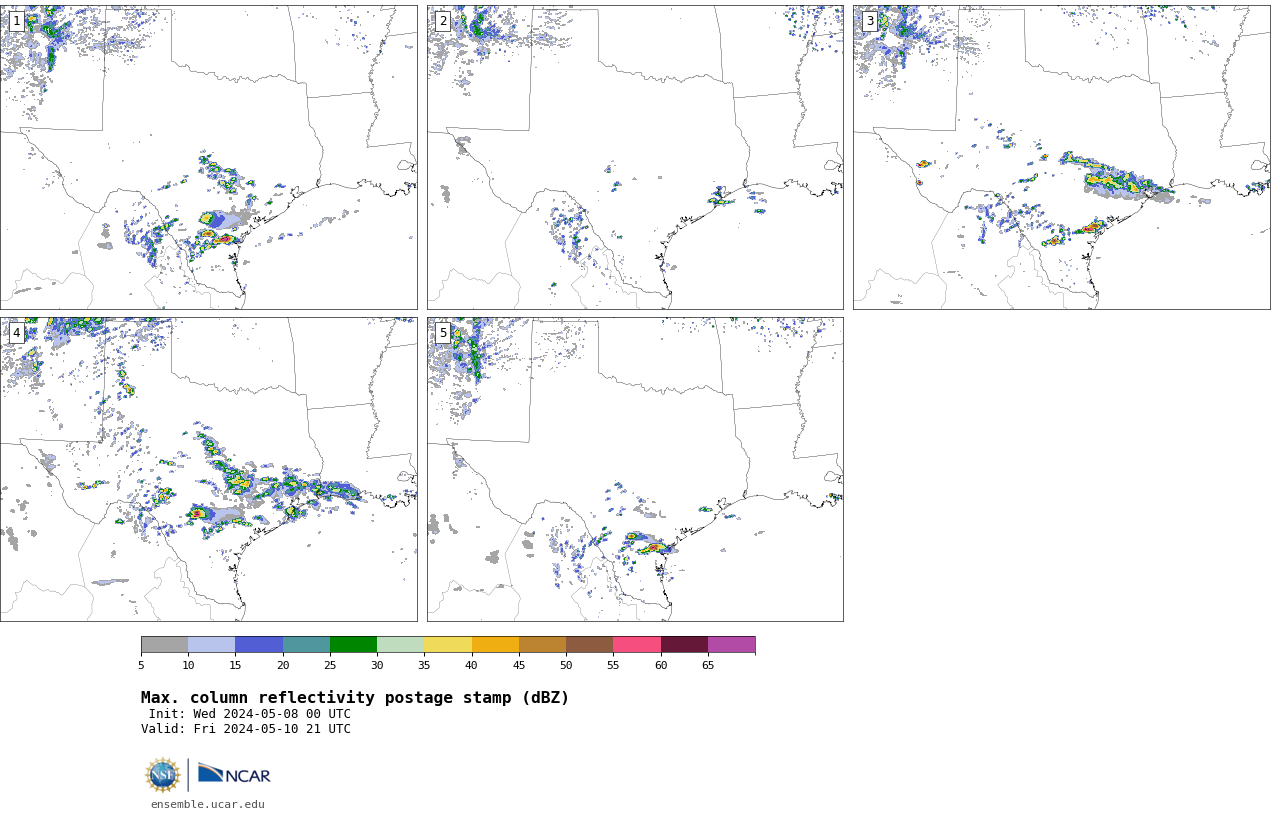
Task: Click the maroon 60-65 dBZ swatch
Action: [x=684, y=645]
